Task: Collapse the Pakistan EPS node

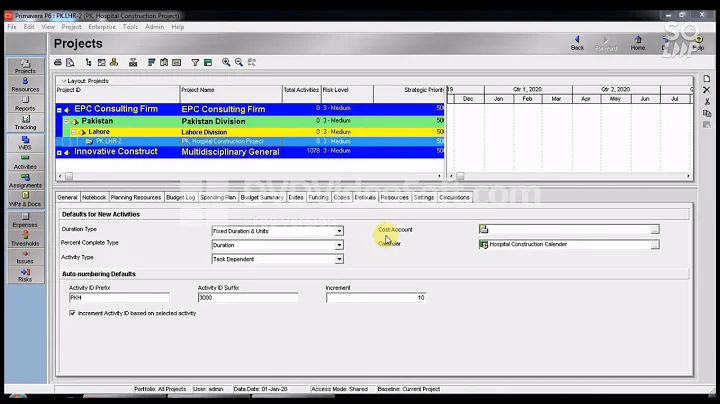Action: pyautogui.click(x=67, y=122)
